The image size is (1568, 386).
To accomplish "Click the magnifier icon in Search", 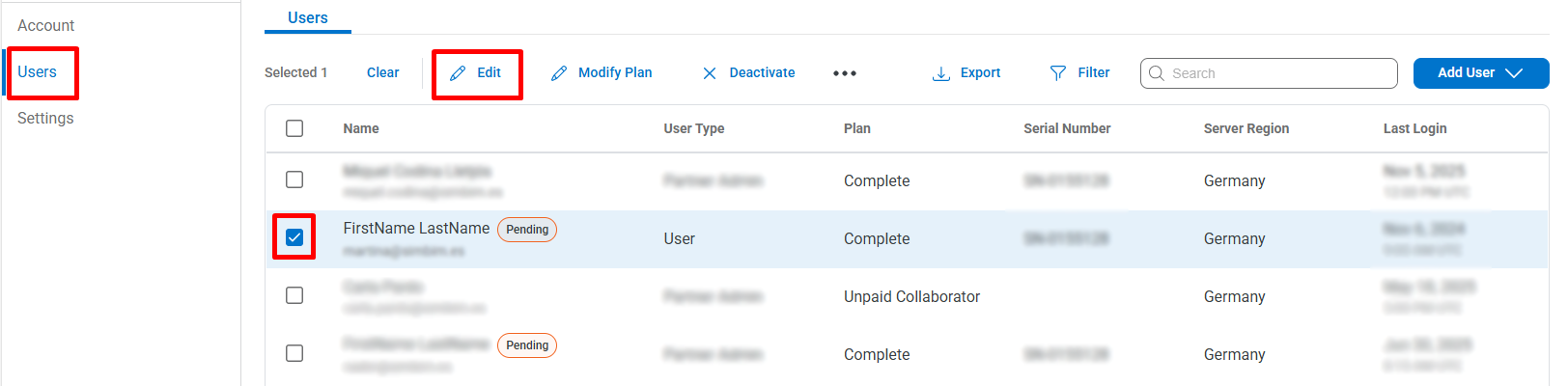I will click(x=1157, y=73).
